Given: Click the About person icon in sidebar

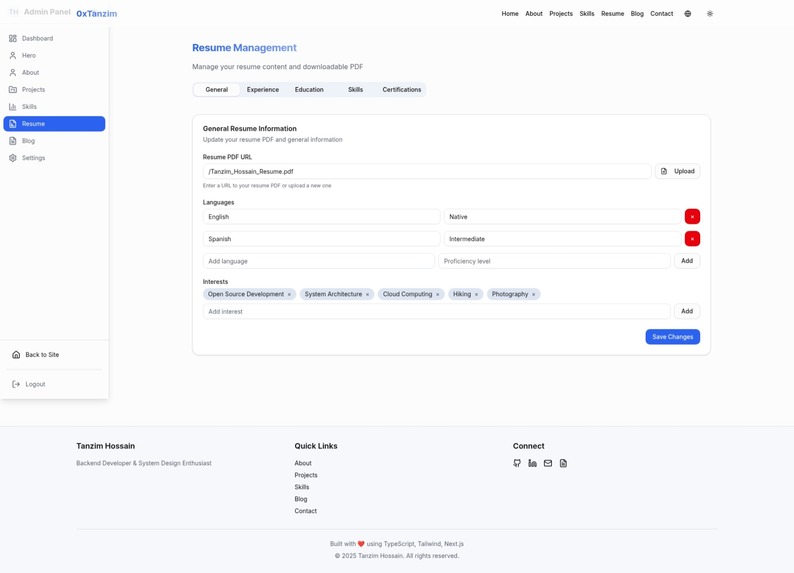Looking at the screenshot, I should pyautogui.click(x=13, y=72).
